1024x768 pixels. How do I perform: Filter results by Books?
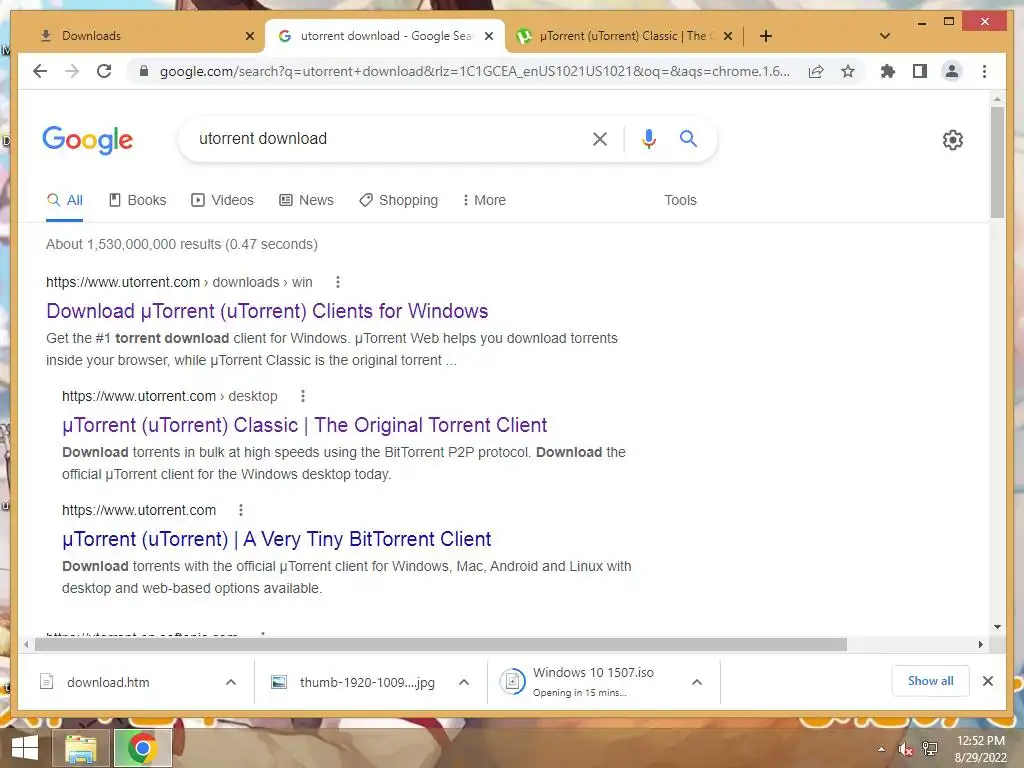pos(138,200)
